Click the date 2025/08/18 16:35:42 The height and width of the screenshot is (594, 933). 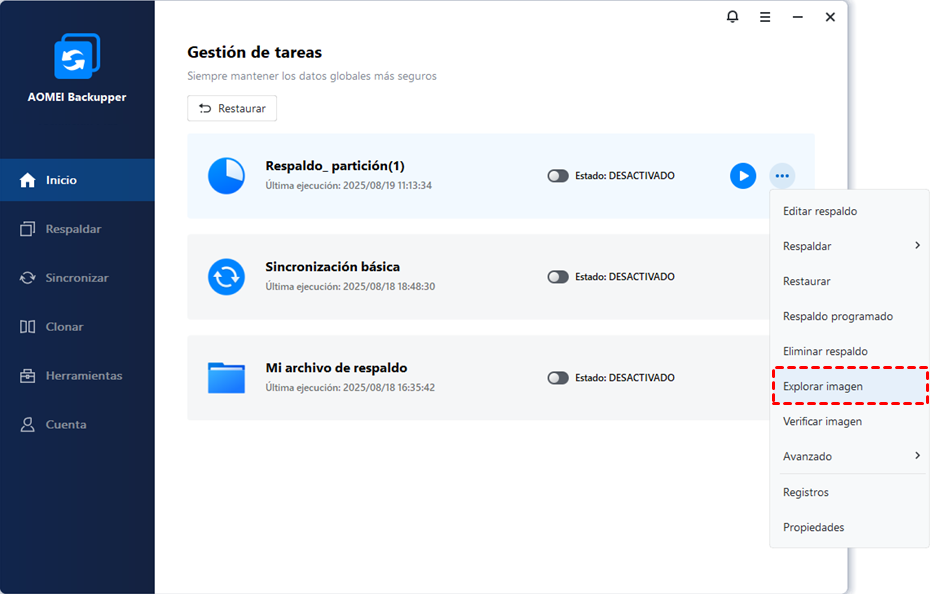tap(389, 387)
